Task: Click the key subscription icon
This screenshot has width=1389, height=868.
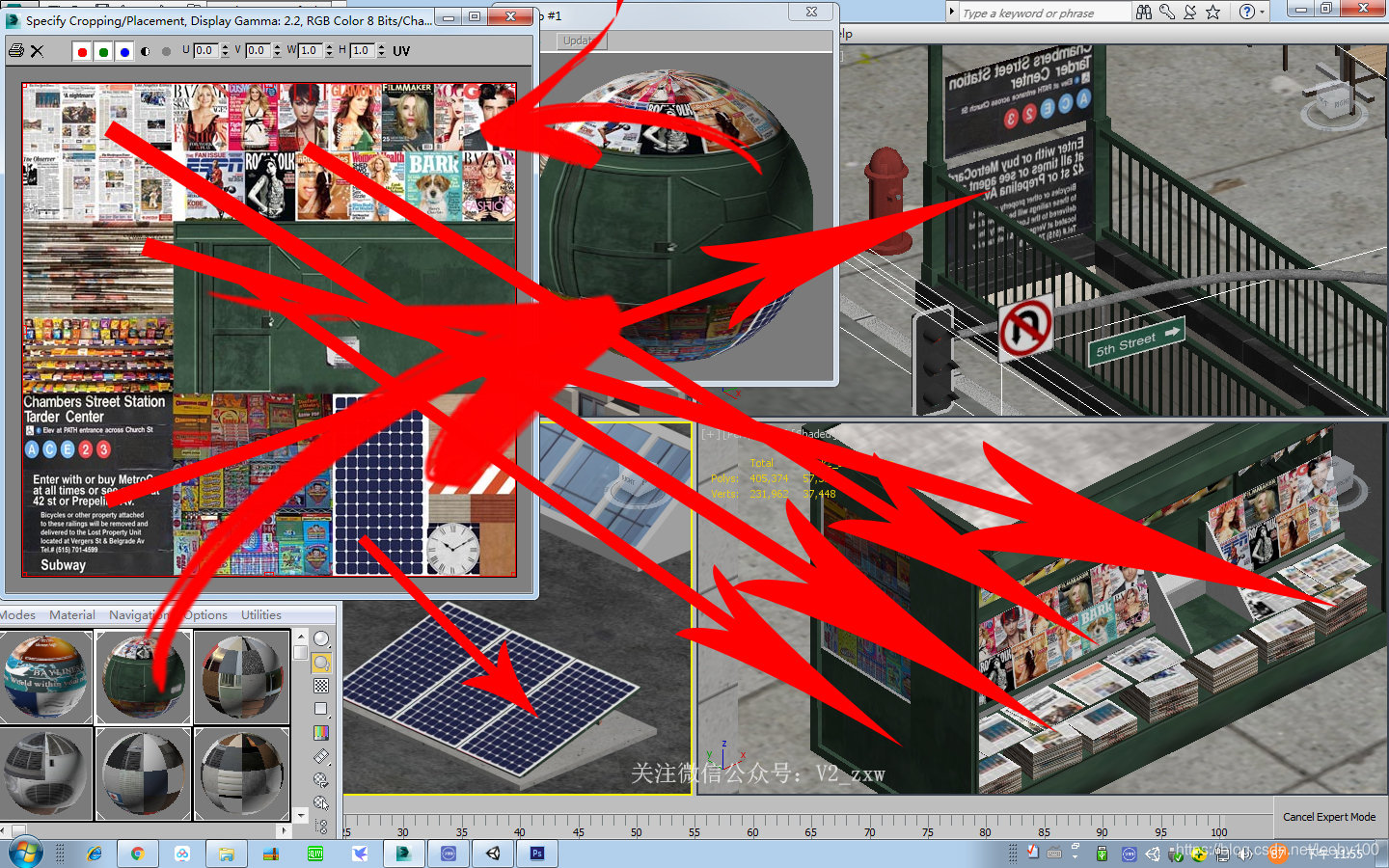Action: 1167,12
